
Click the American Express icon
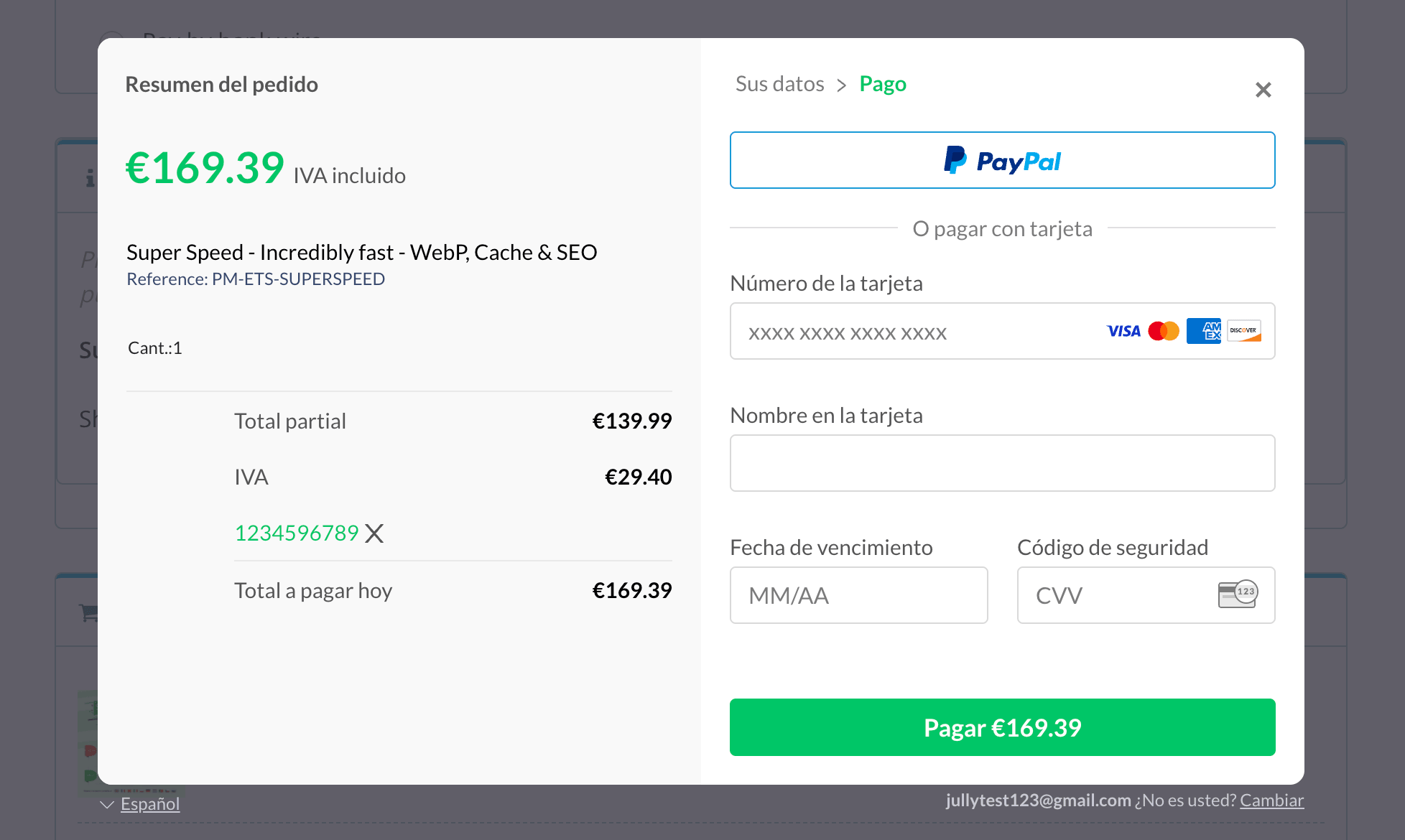click(1203, 331)
